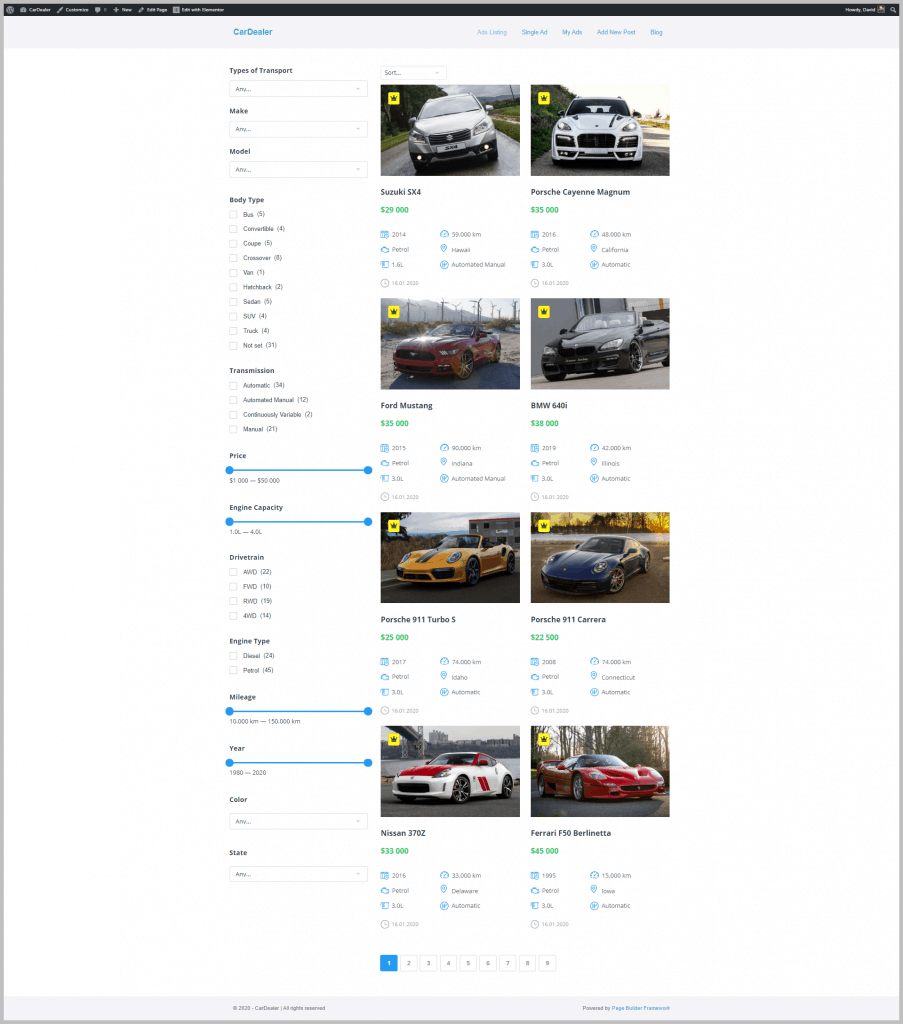903x1024 pixels.
Task: Open the Sort dropdown above the listings
Action: (x=412, y=72)
